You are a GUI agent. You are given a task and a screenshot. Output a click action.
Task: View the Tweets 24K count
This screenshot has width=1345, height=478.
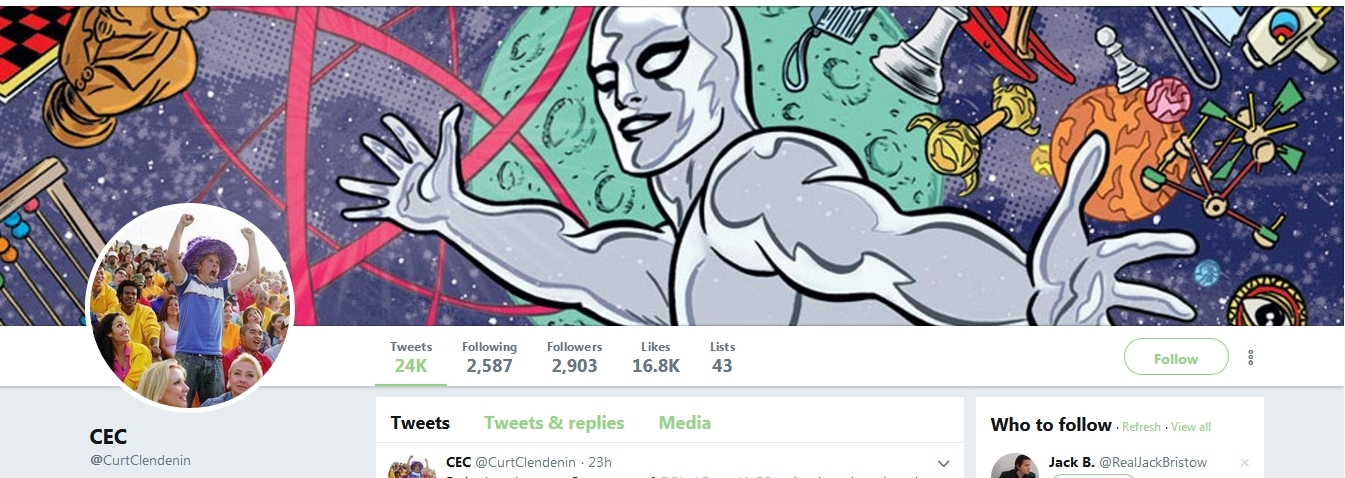pos(411,357)
